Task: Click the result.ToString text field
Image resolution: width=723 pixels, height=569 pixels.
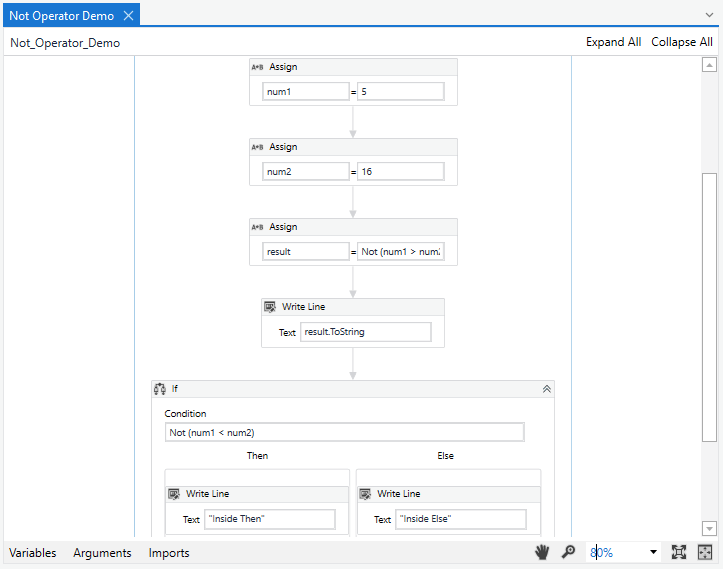Action: click(366, 332)
